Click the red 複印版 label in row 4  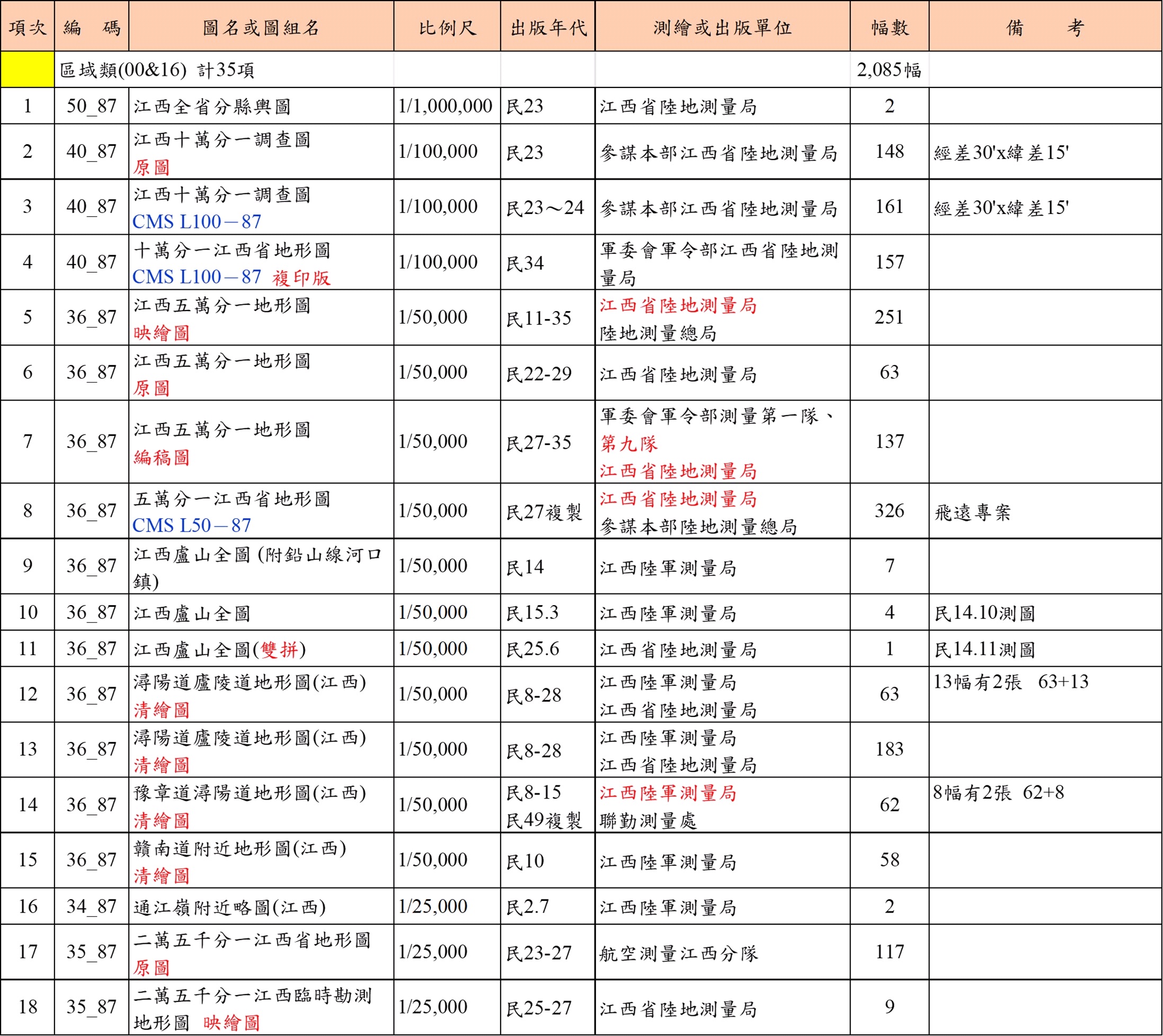pyautogui.click(x=301, y=278)
